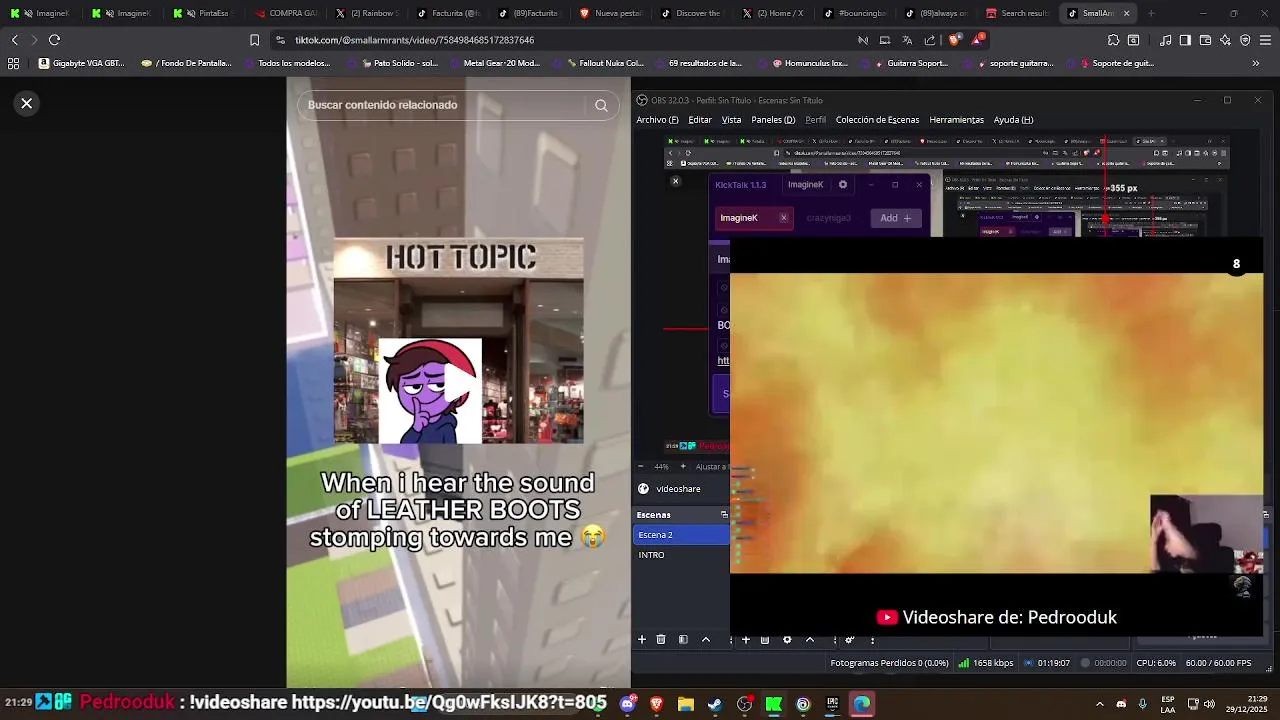Open OBS 'Herramientas' menu
Image resolution: width=1280 pixels, height=720 pixels.
[957, 120]
